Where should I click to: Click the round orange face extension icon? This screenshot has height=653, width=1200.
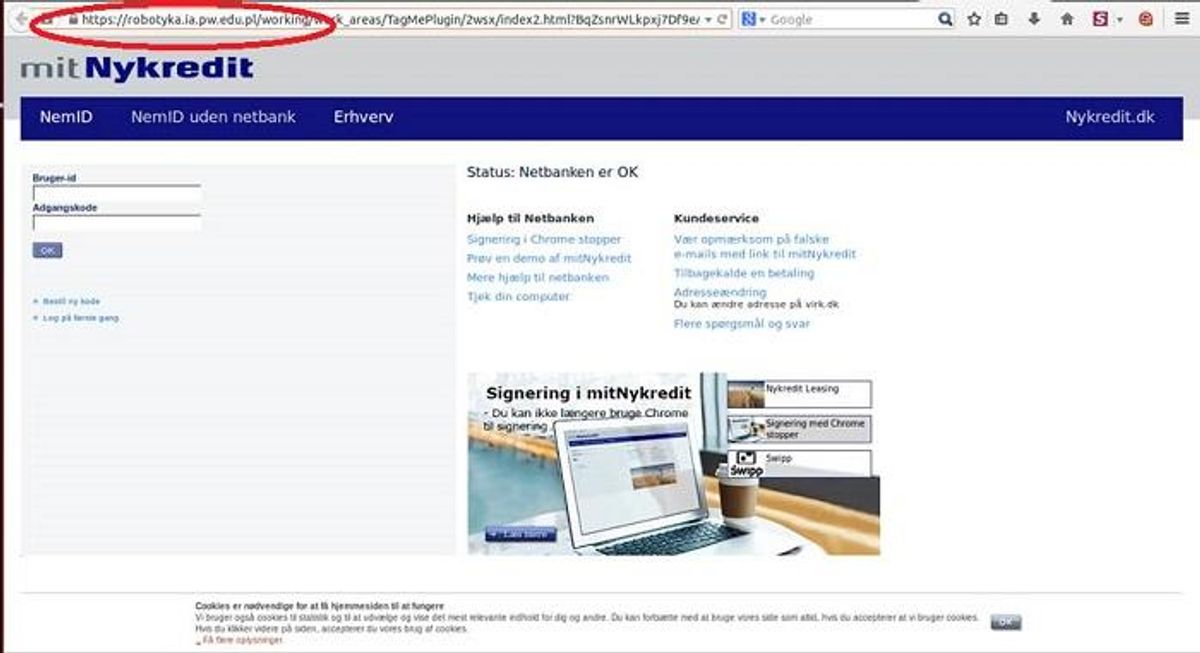[x=1146, y=19]
